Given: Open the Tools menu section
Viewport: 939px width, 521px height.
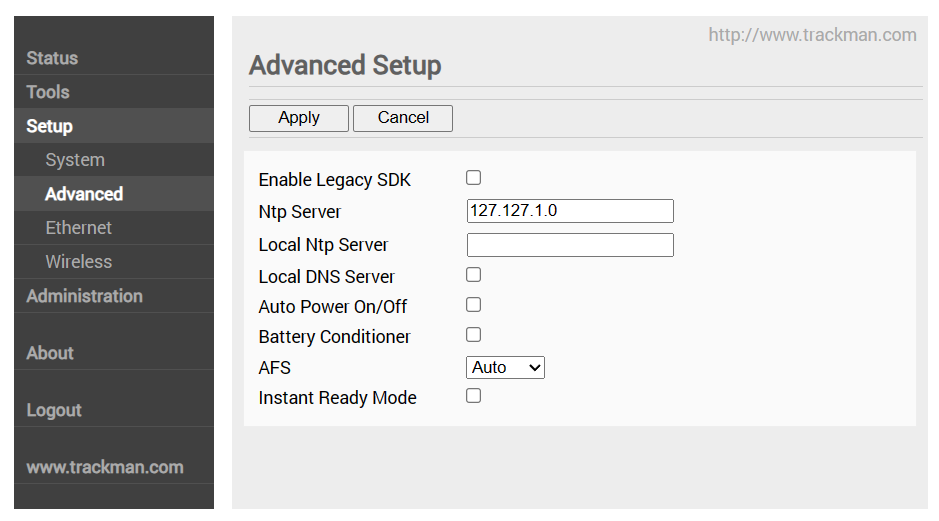Looking at the screenshot, I should coord(48,92).
